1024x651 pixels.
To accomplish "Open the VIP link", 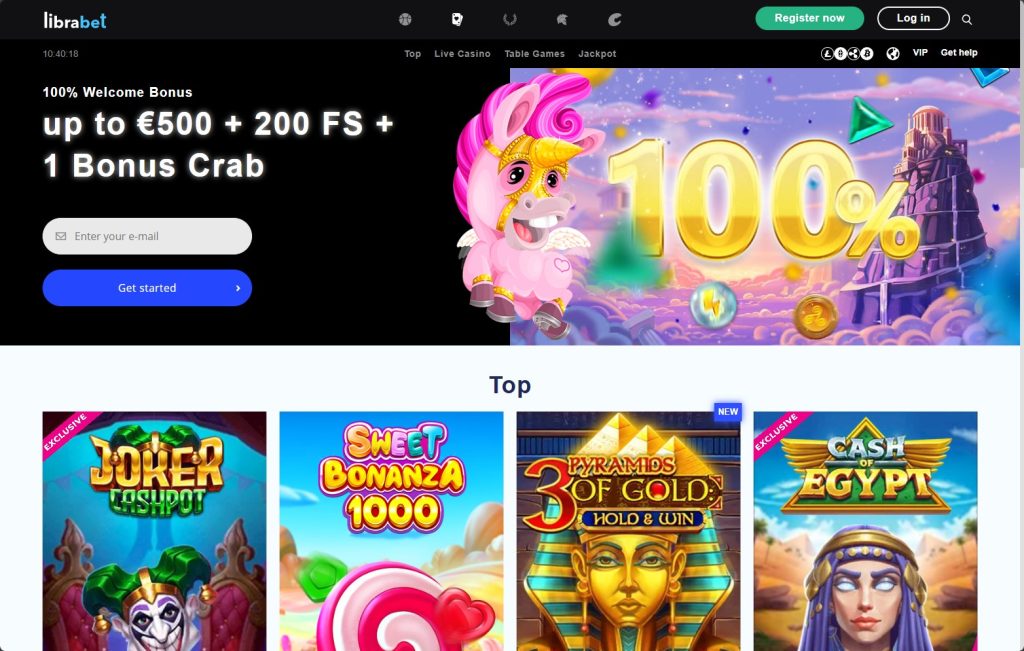I will [x=920, y=53].
